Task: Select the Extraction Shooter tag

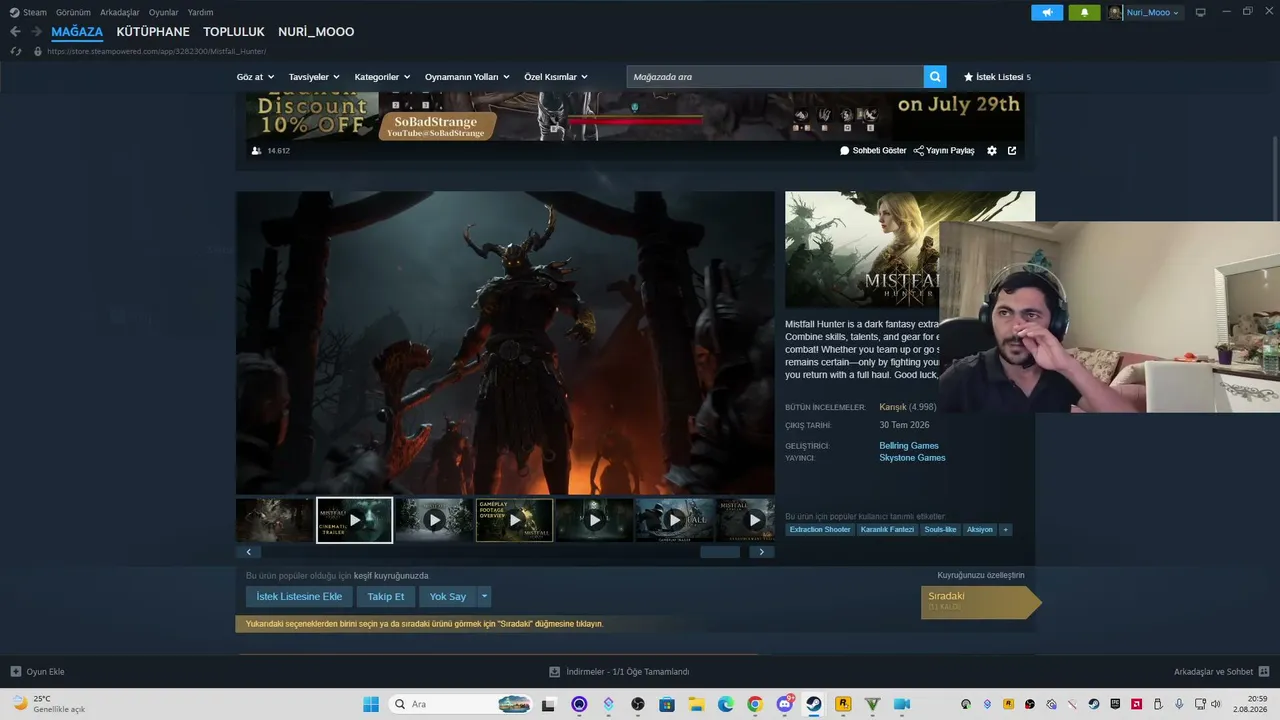Action: (x=820, y=529)
